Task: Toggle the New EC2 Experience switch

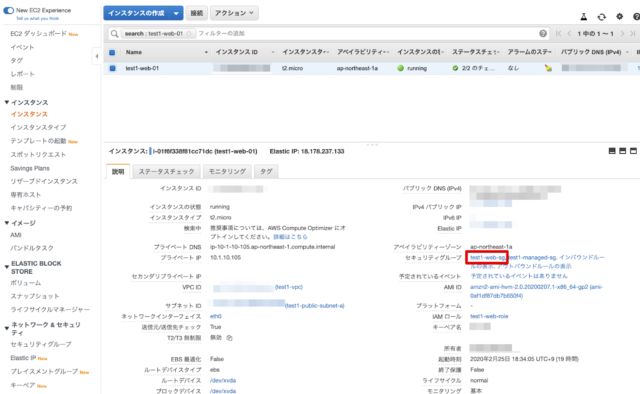Action: 9,10
